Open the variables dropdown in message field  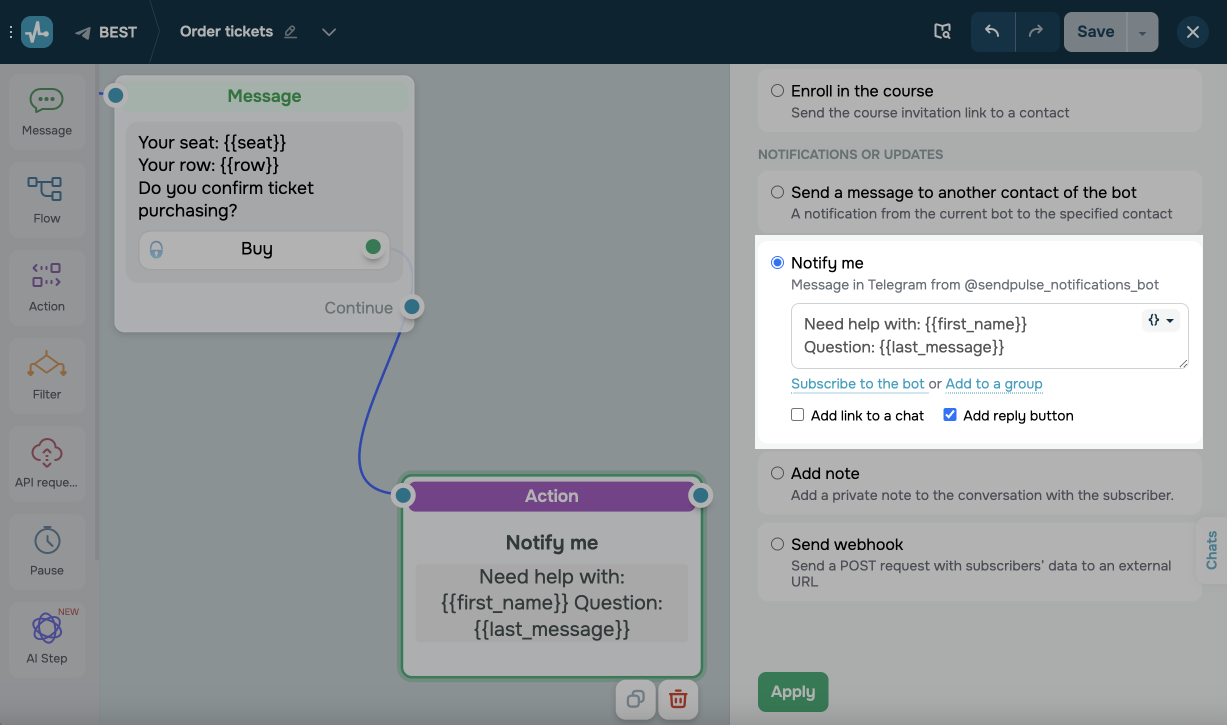tap(1160, 321)
